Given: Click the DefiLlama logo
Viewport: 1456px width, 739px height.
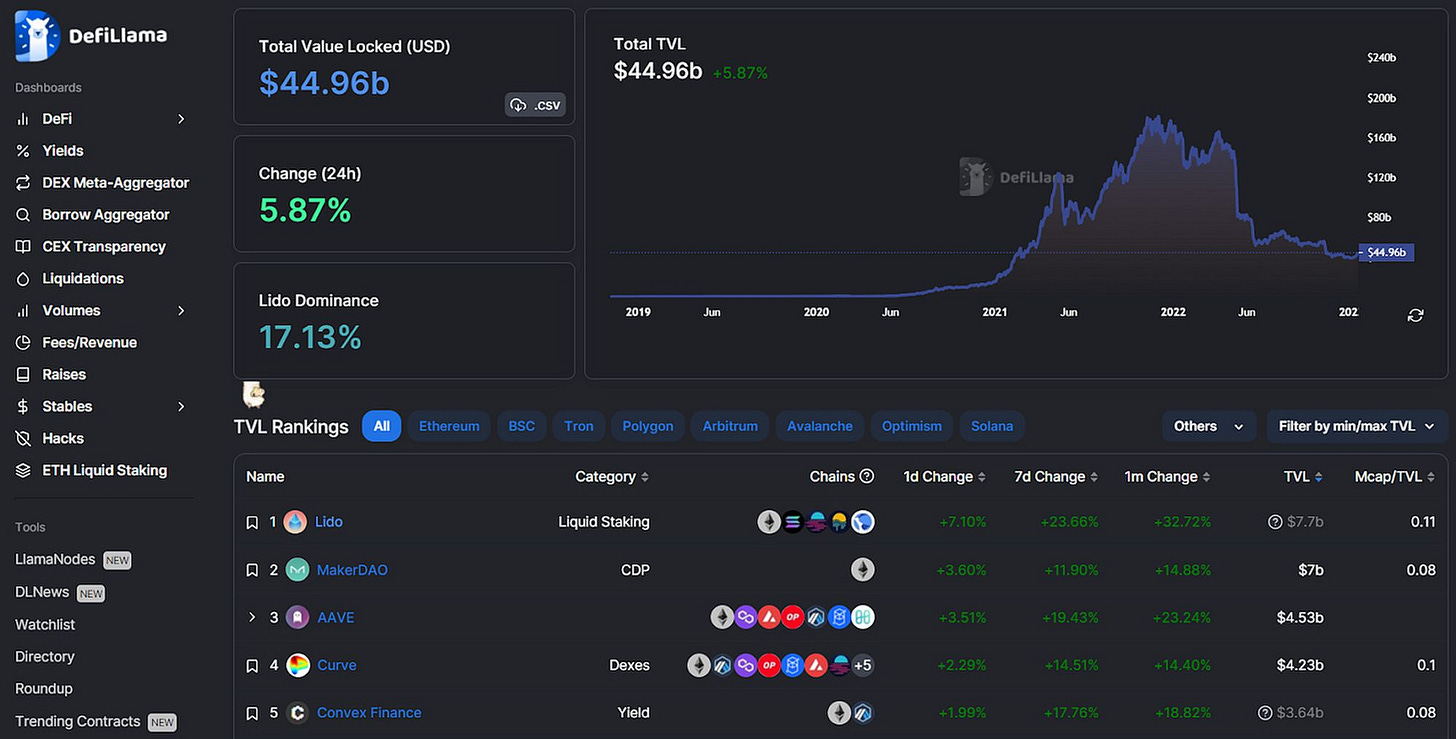Looking at the screenshot, I should 91,36.
